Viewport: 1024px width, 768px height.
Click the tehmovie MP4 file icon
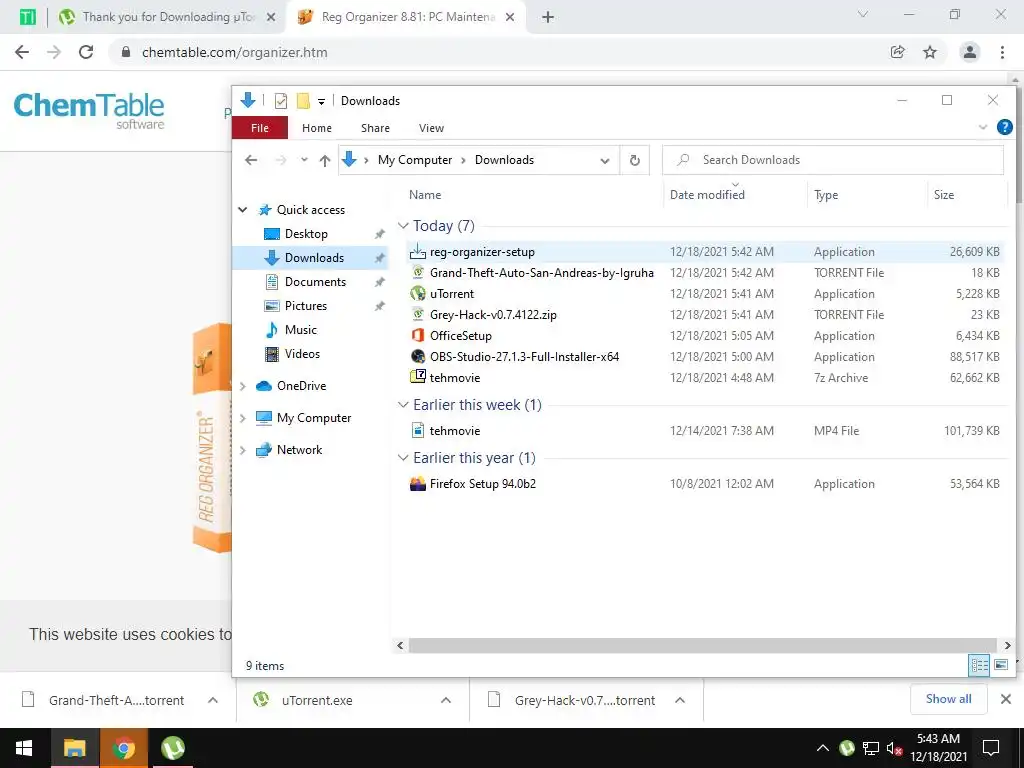(417, 430)
